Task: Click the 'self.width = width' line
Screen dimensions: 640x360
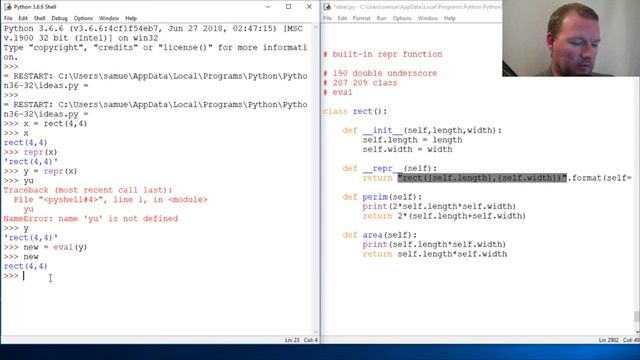Action: click(407, 149)
